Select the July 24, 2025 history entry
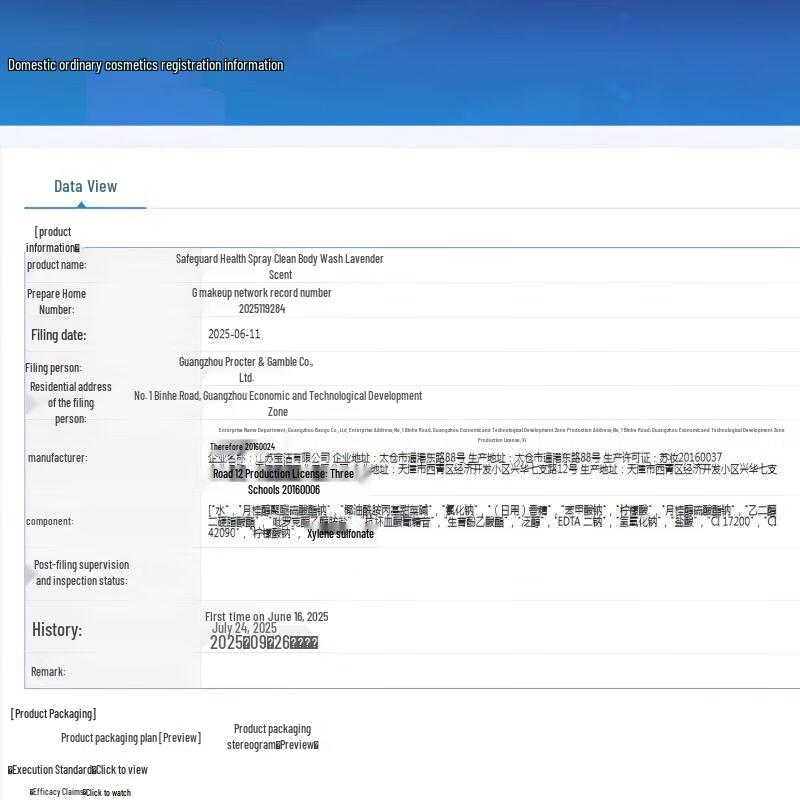 click(x=244, y=628)
